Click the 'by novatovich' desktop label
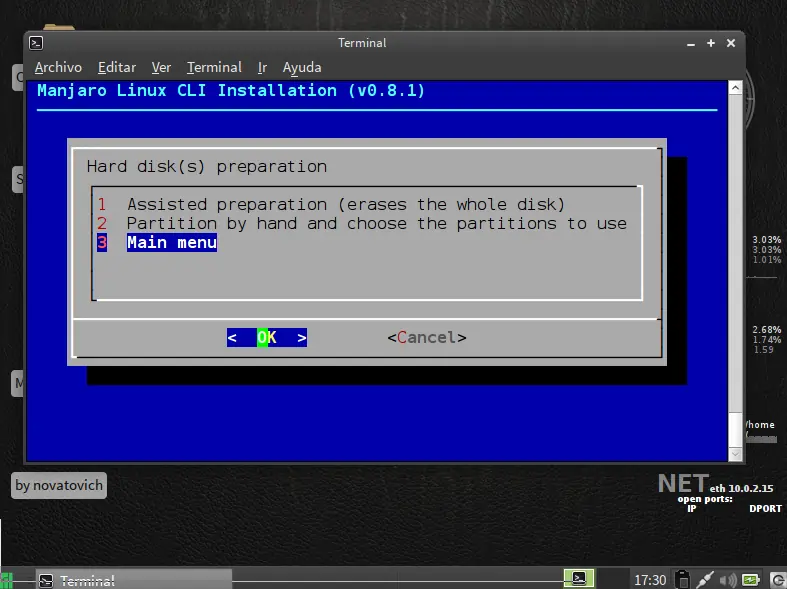Image resolution: width=787 pixels, height=589 pixels. [x=59, y=485]
